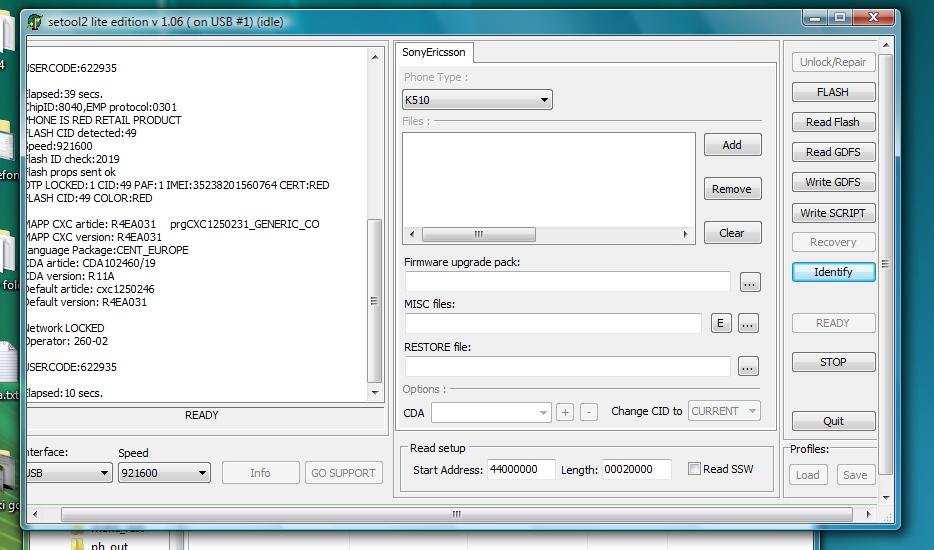Click the RESTORE file input field

568,366
